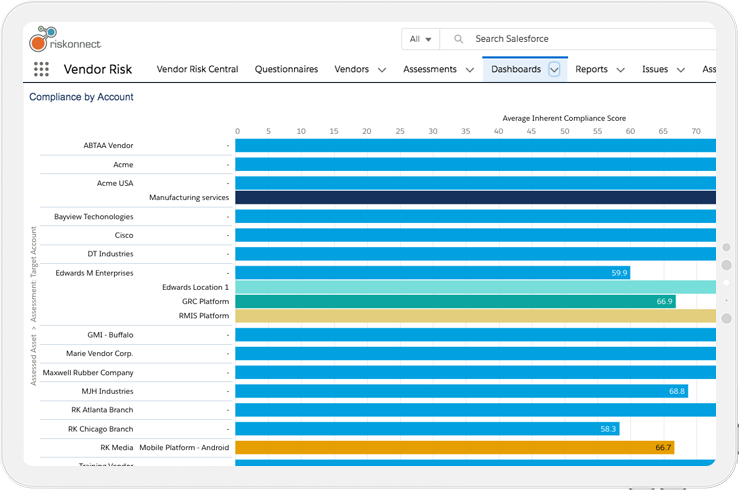739x490 pixels.
Task: Open the Issues tab
Action: pos(655,69)
